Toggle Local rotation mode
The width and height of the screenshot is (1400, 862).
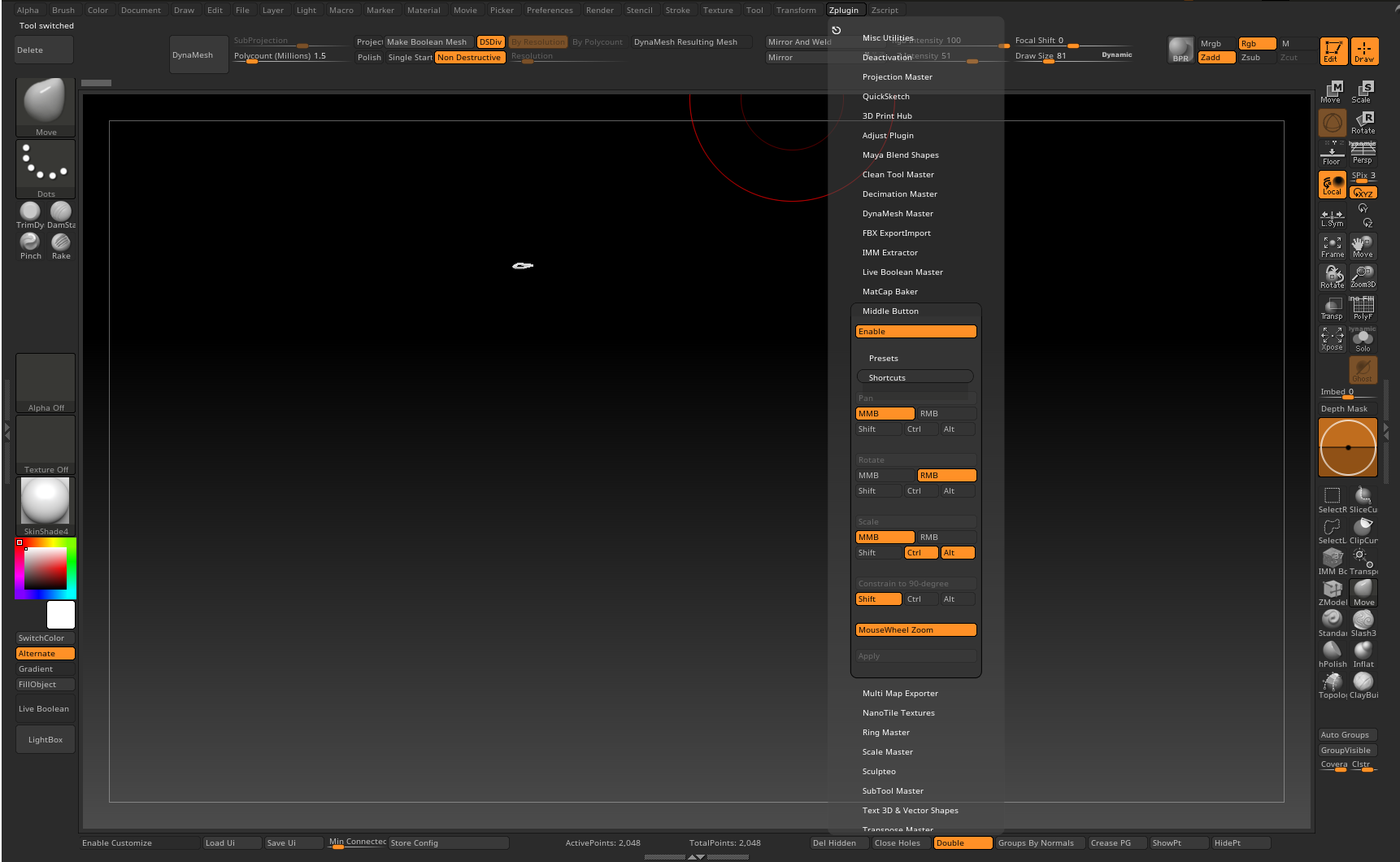click(x=1333, y=185)
